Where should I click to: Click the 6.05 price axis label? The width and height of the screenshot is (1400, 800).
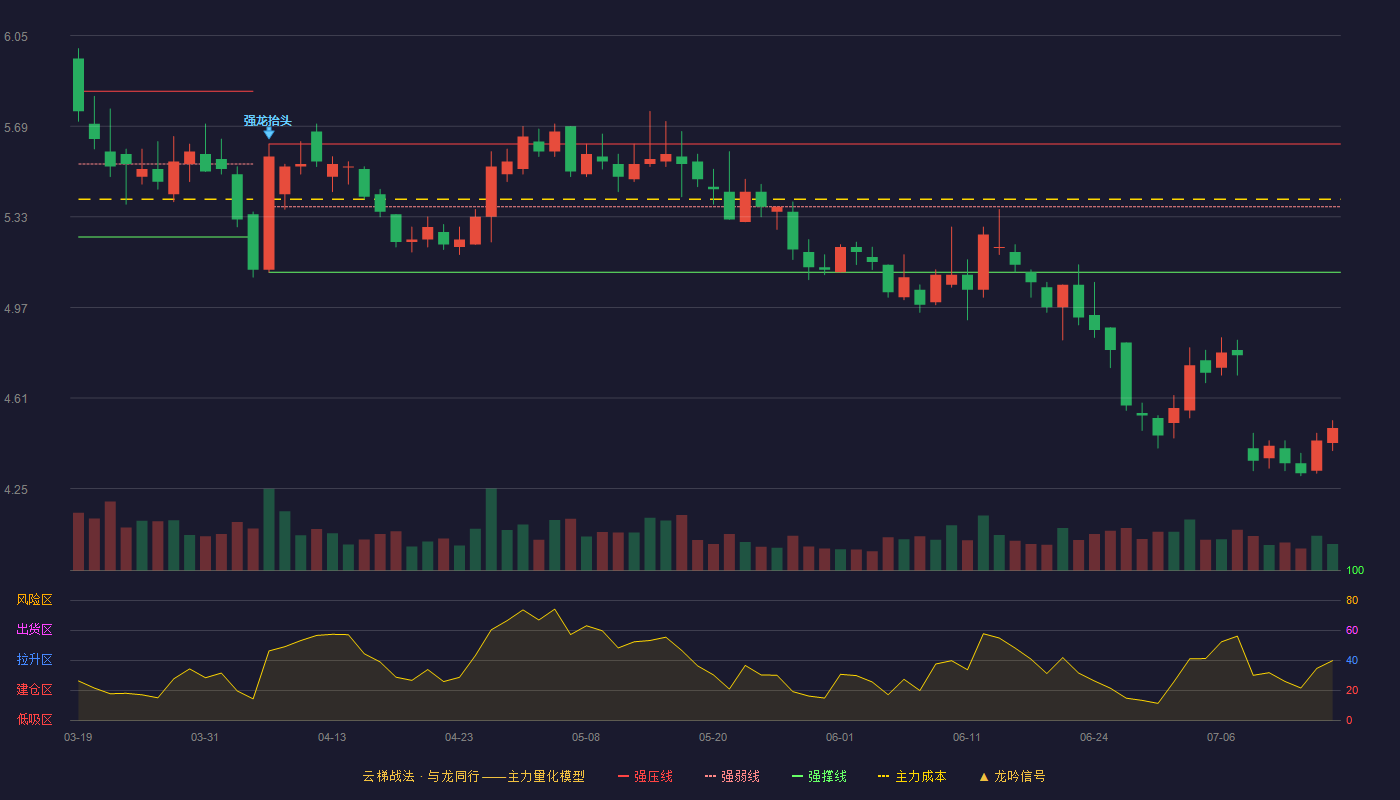point(16,37)
